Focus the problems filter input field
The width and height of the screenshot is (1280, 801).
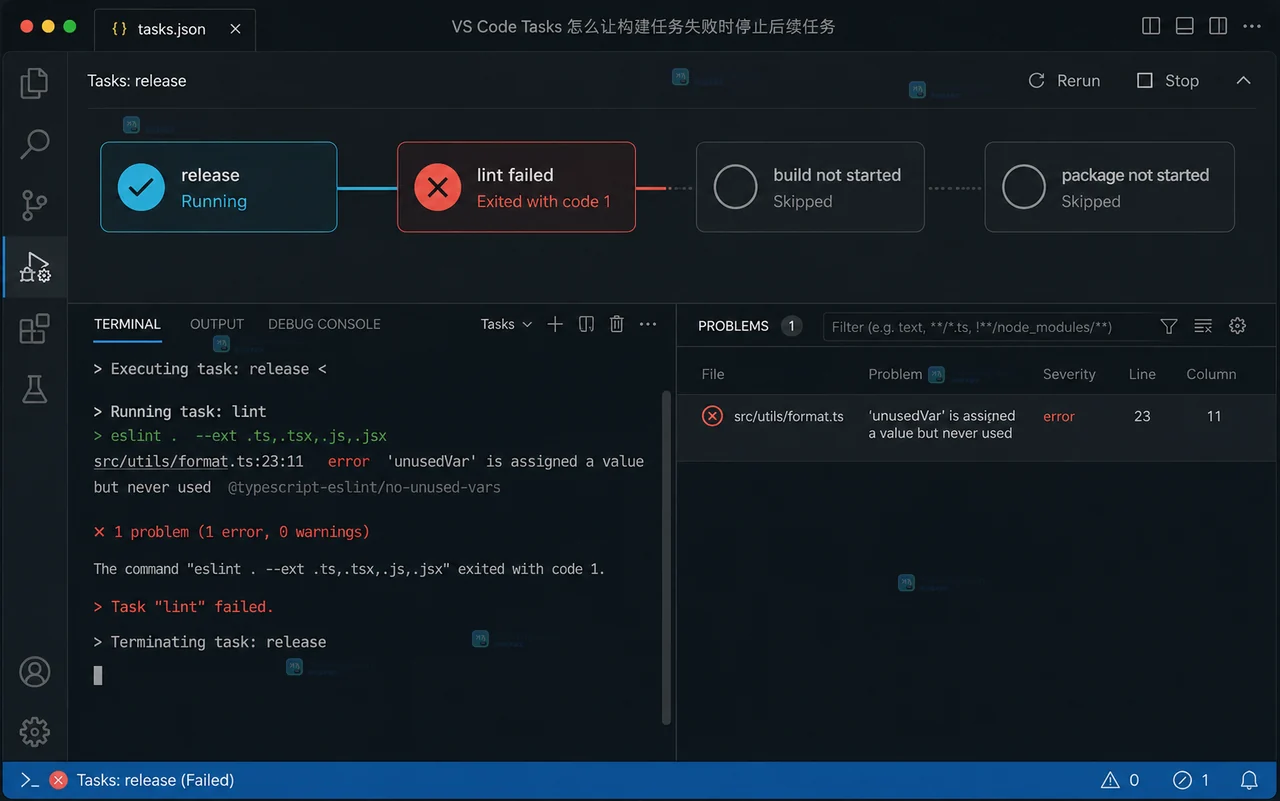(985, 326)
